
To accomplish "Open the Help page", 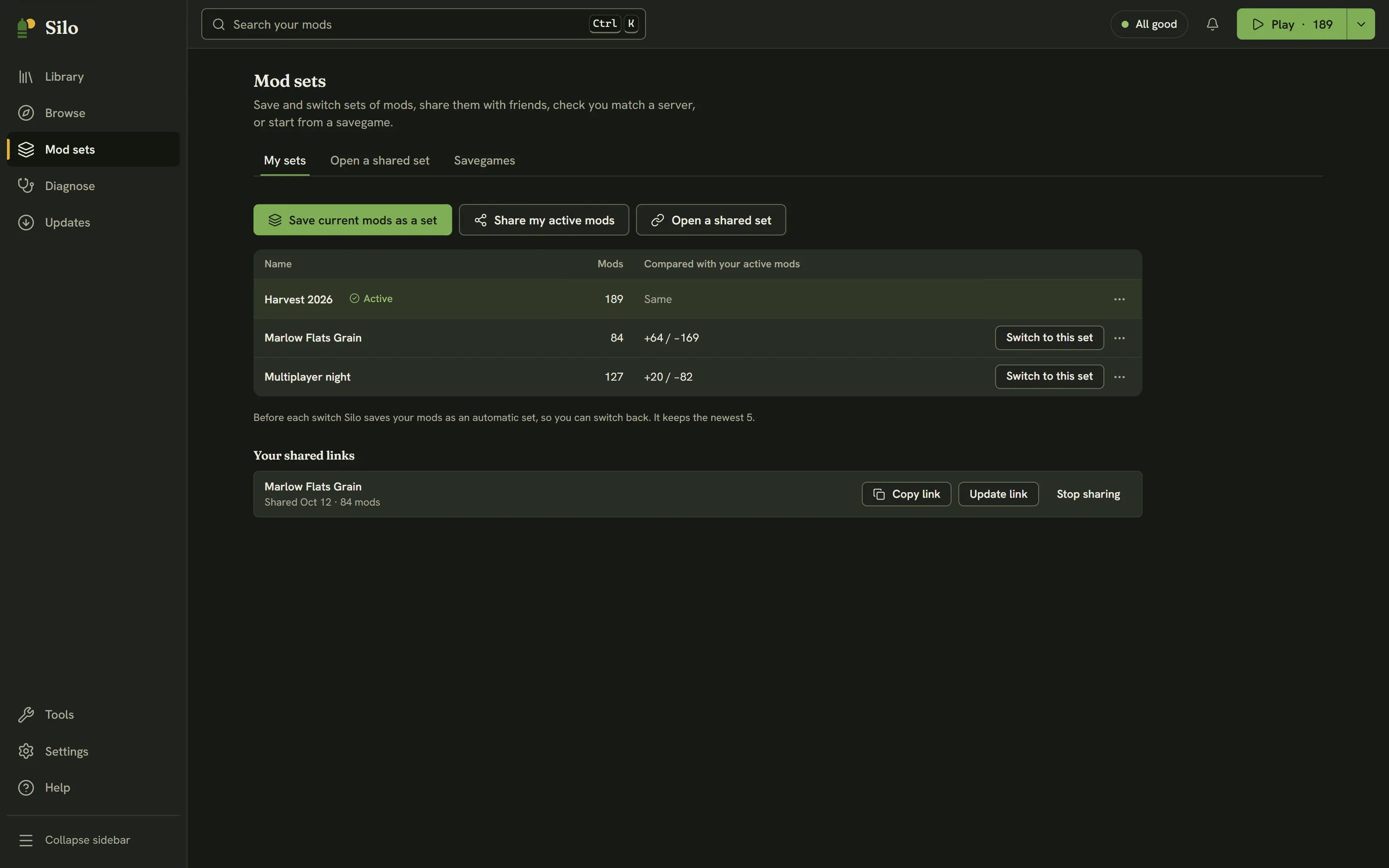I will [93, 788].
